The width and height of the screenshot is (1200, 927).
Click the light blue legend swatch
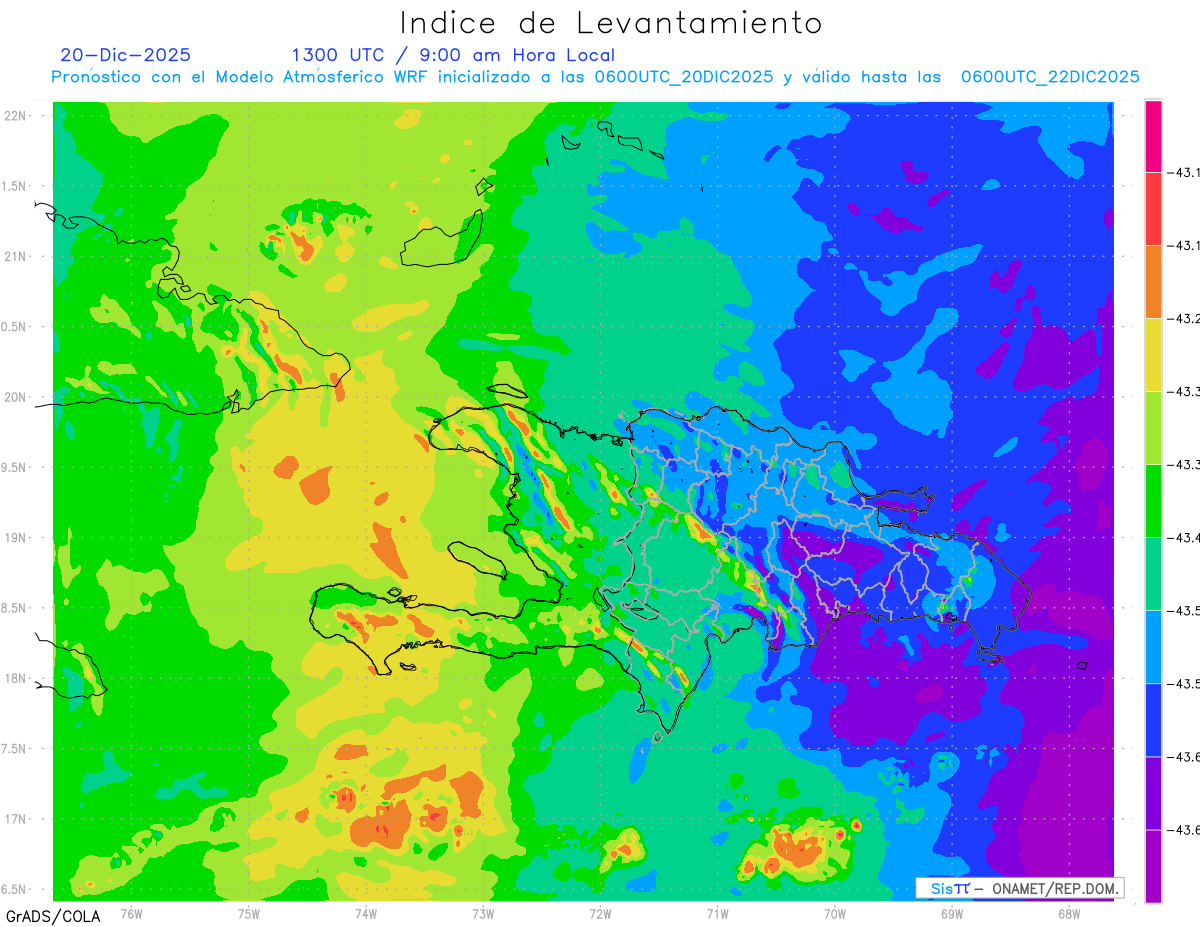pyautogui.click(x=1153, y=647)
